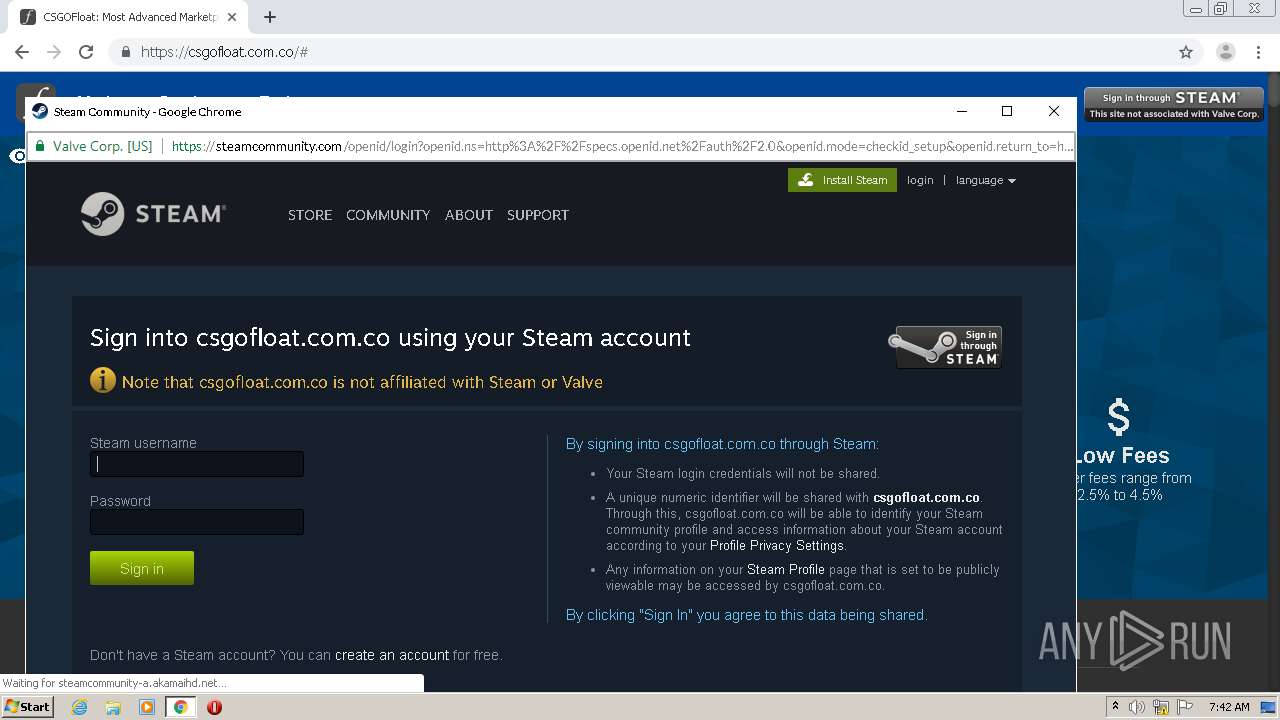Viewport: 1280px width, 720px height.
Task: Click the network tray icon
Action: (1161, 707)
